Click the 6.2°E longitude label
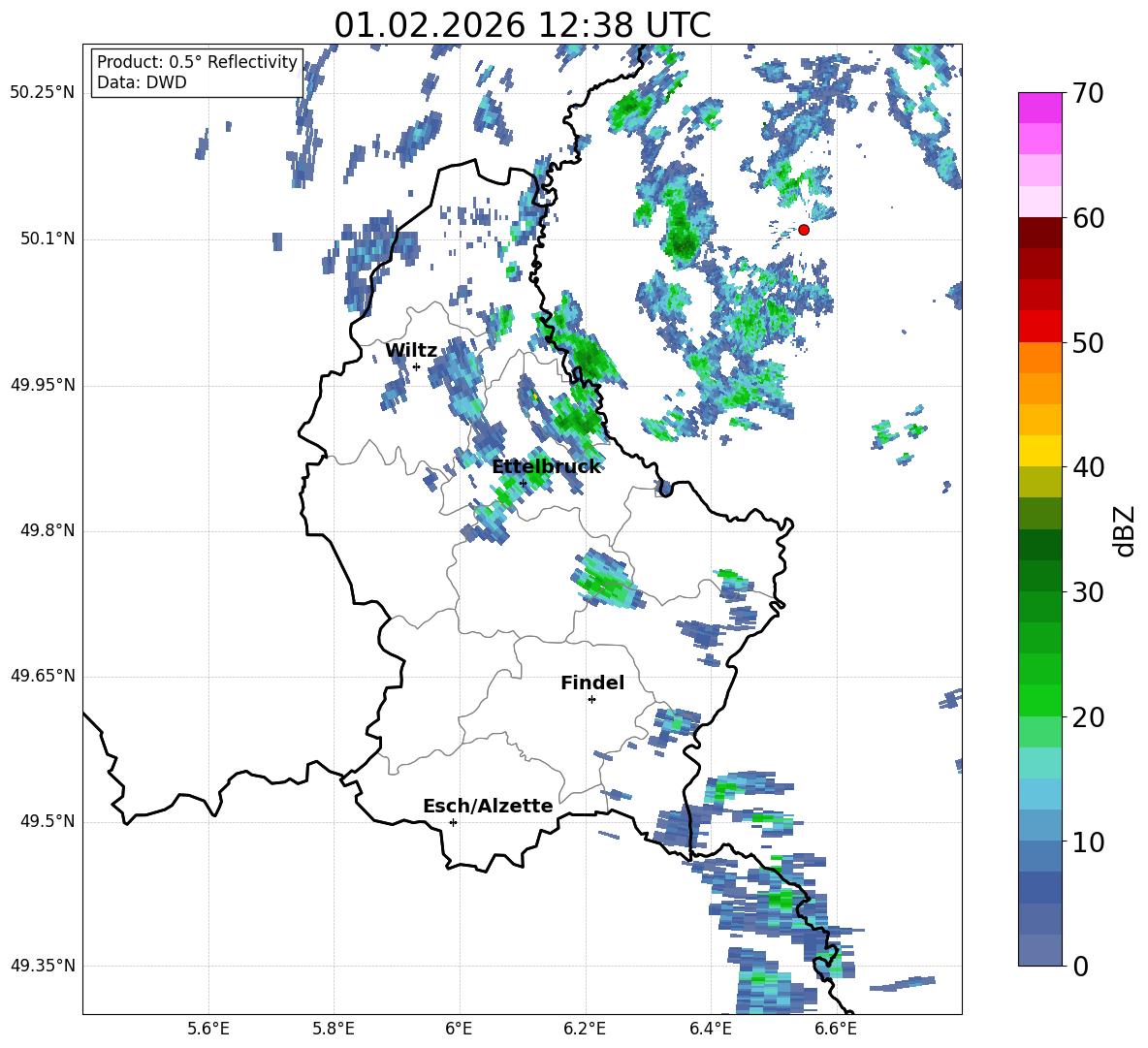Viewport: 1148px width, 1048px height. click(585, 1029)
